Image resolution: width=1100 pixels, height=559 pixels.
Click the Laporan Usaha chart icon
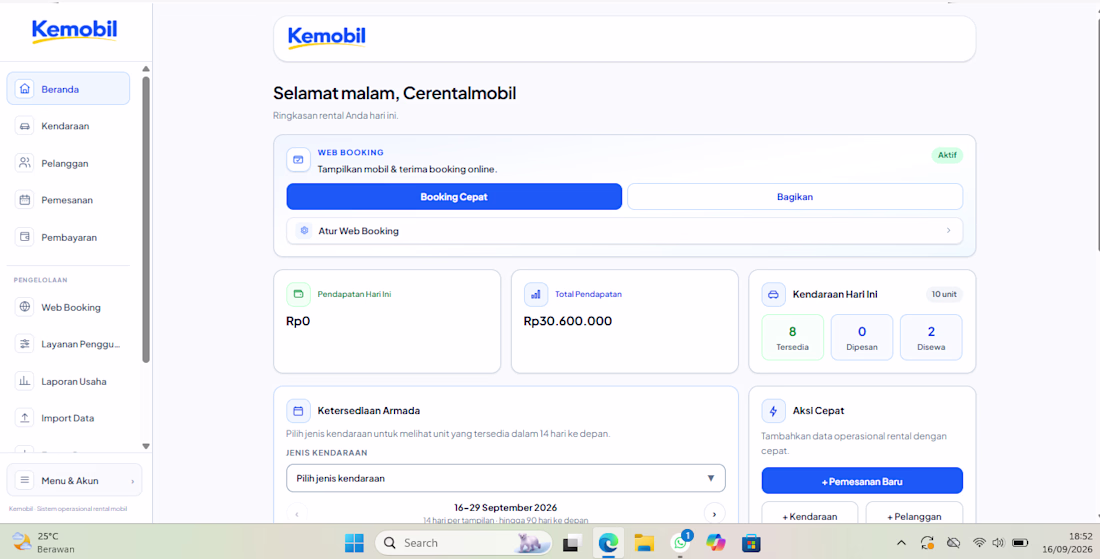tap(25, 382)
